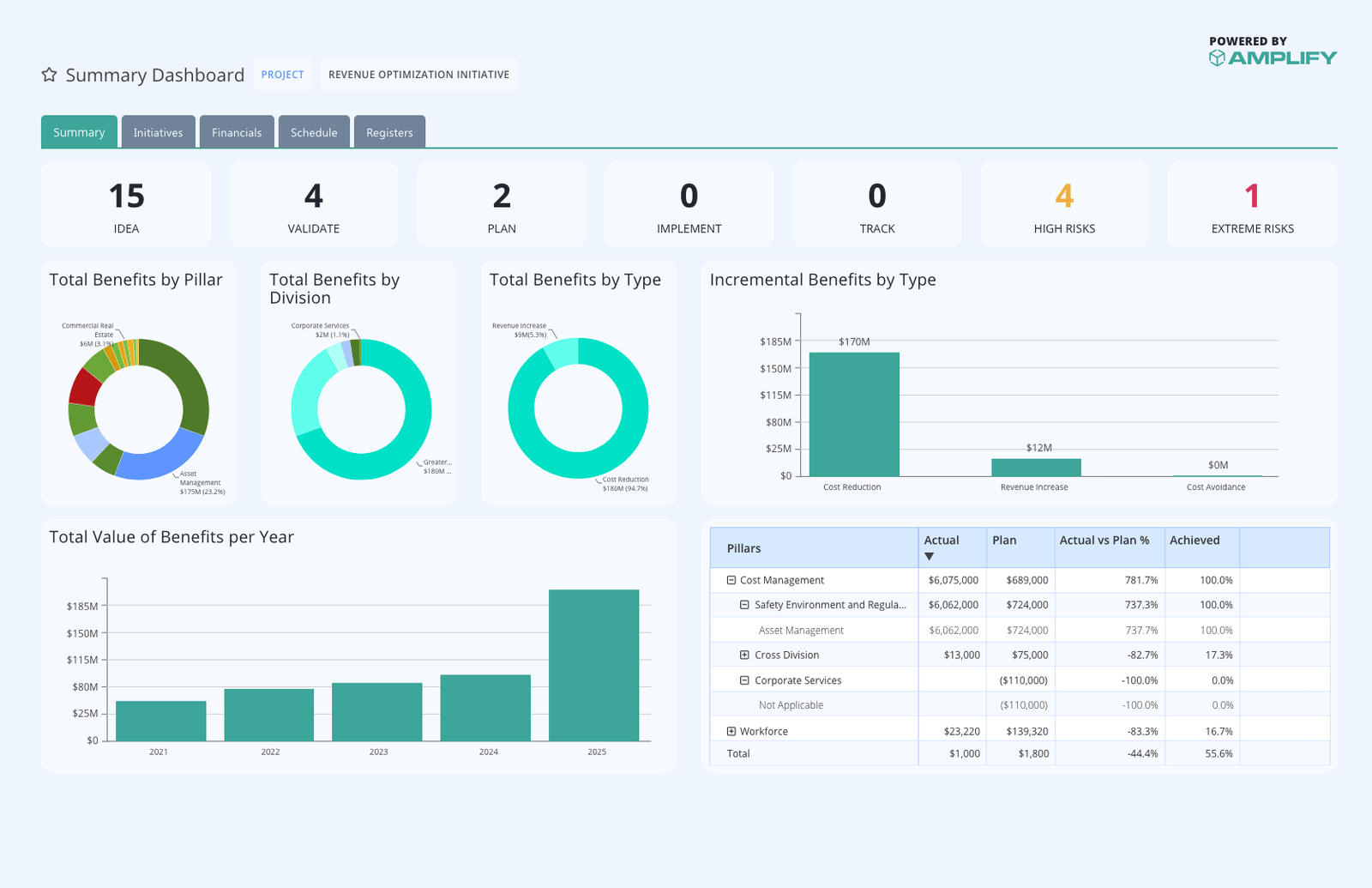Screen dimensions: 1372x888
Task: Expand the Cross Division row
Action: pos(745,655)
